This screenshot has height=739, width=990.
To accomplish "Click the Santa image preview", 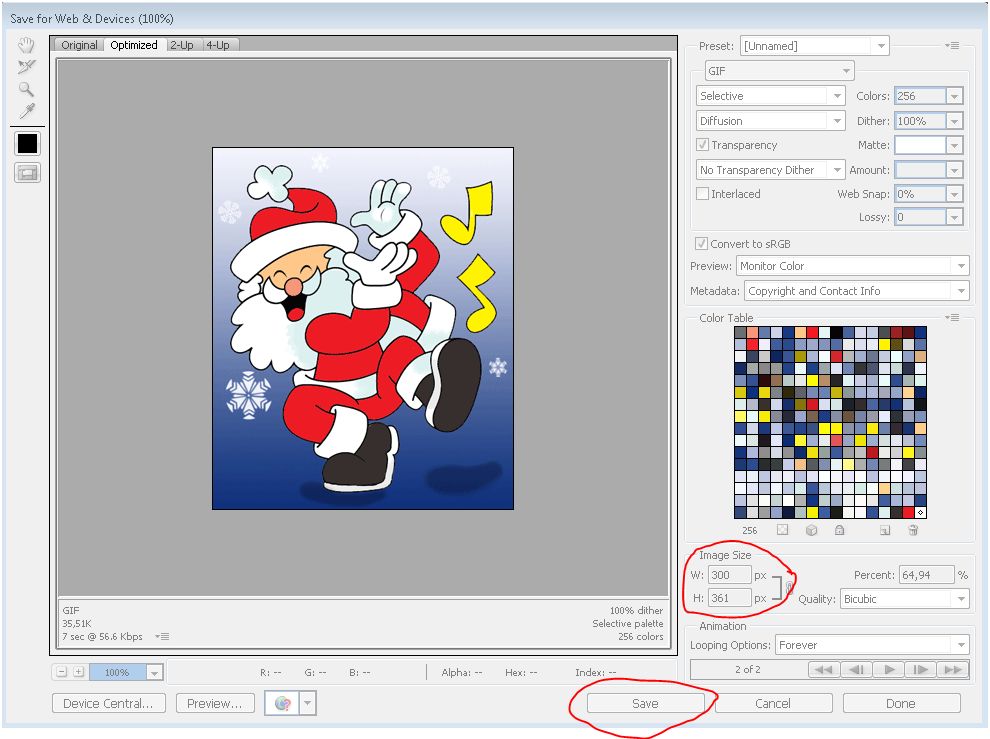I will click(363, 328).
